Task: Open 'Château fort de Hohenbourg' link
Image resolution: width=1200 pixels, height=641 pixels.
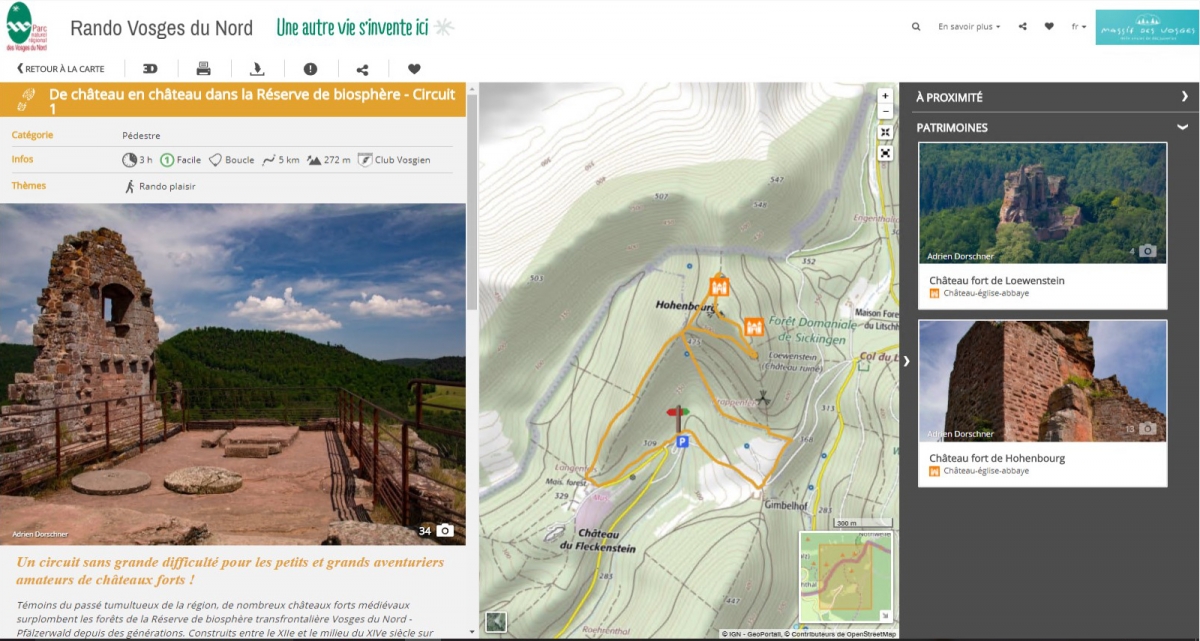Action: pos(996,458)
